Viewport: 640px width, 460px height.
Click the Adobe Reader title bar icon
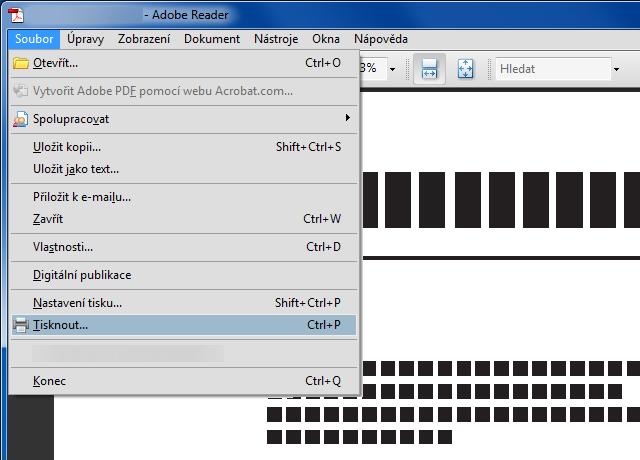16,15
